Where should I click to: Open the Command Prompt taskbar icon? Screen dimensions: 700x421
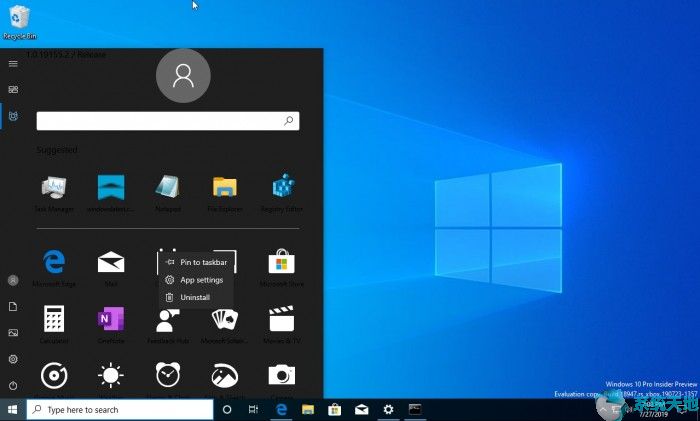415,409
